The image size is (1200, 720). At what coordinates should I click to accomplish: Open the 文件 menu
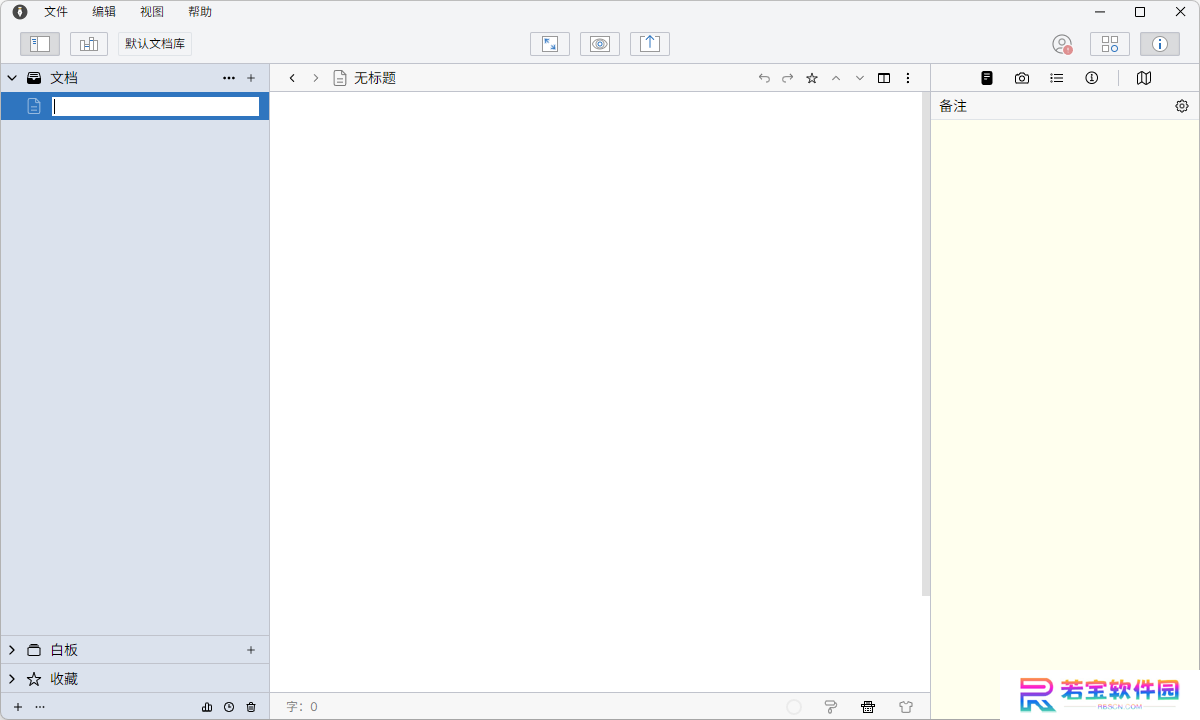tap(56, 12)
